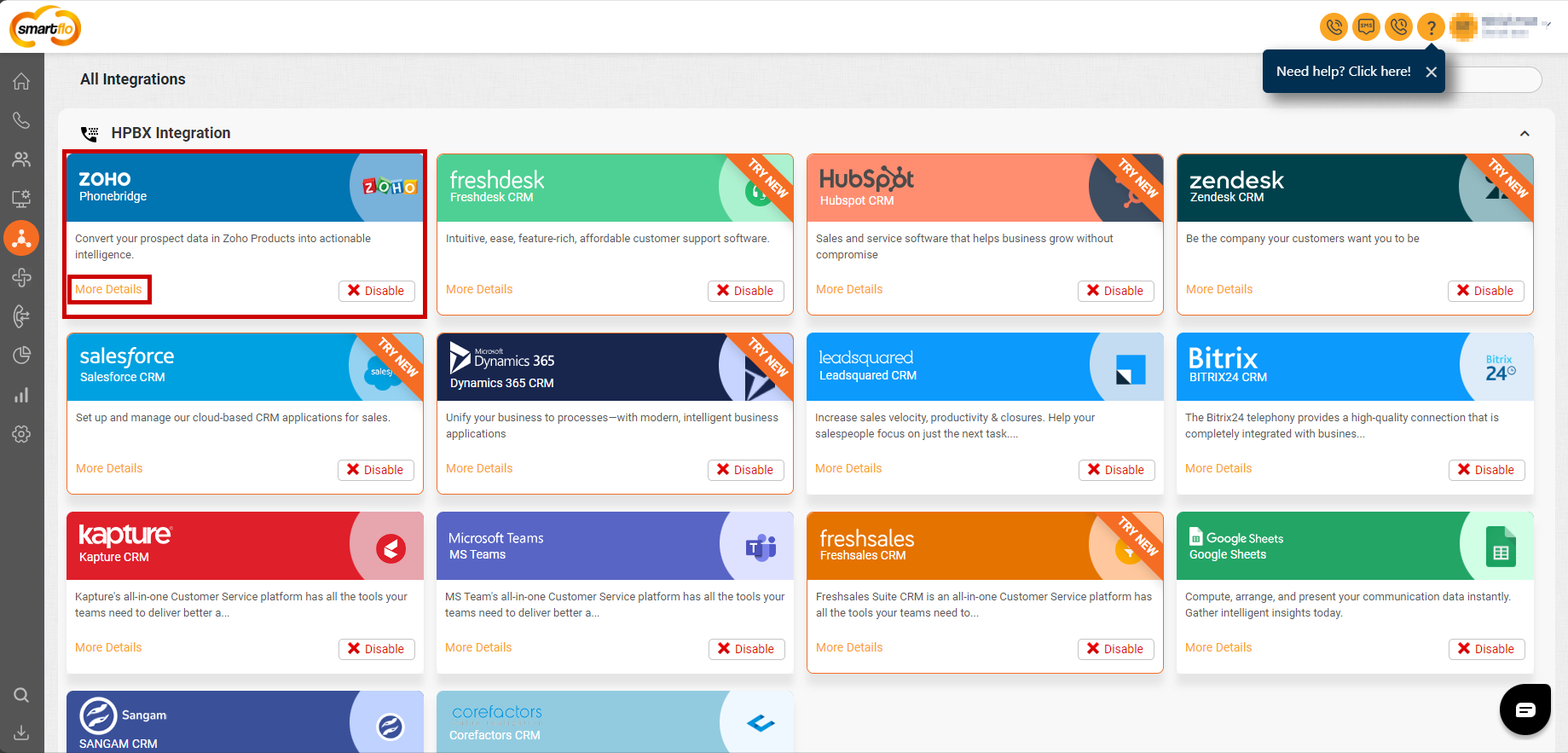Open More Details for Zoho Phonebridge
The width and height of the screenshot is (1568, 753).
point(108,289)
